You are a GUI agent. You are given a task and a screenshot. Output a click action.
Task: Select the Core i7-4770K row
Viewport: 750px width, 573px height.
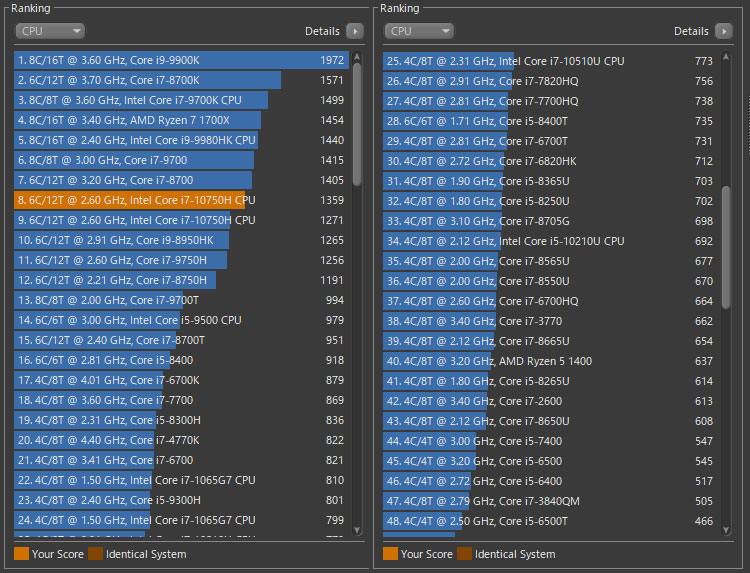click(x=182, y=440)
